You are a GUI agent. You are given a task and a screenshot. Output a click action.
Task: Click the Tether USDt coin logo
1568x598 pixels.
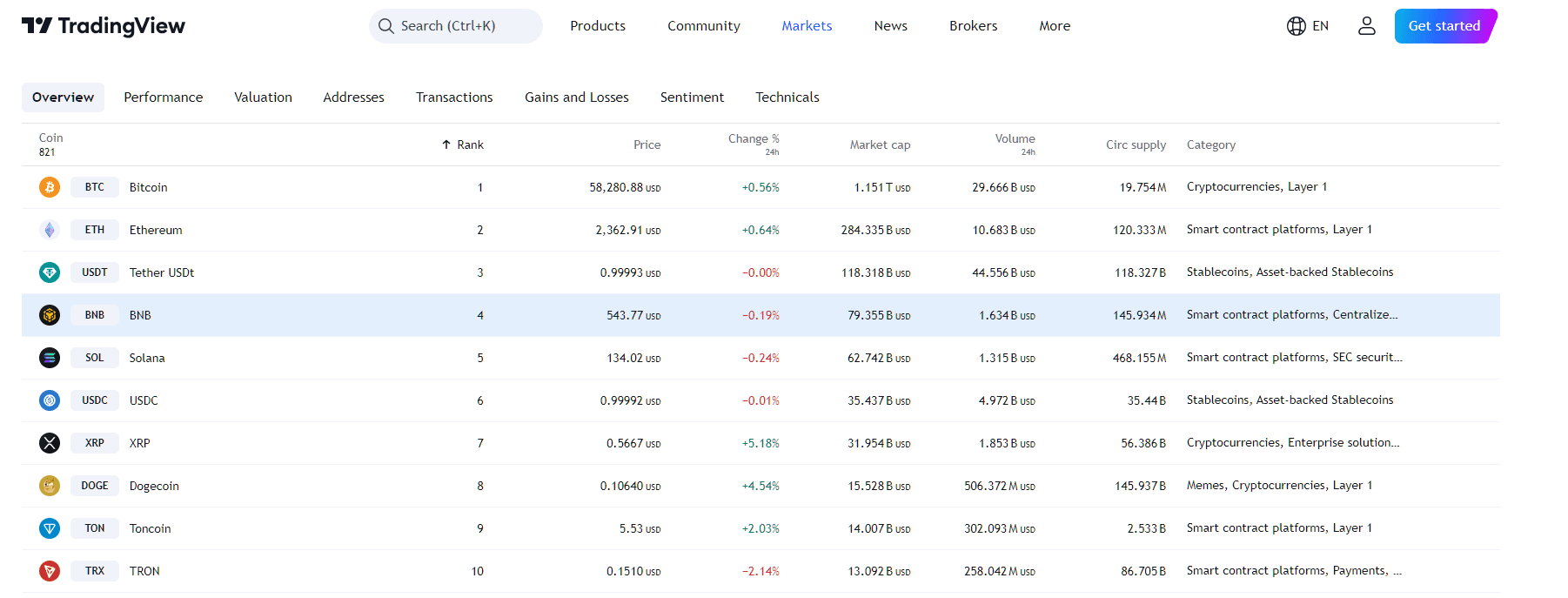click(x=50, y=272)
